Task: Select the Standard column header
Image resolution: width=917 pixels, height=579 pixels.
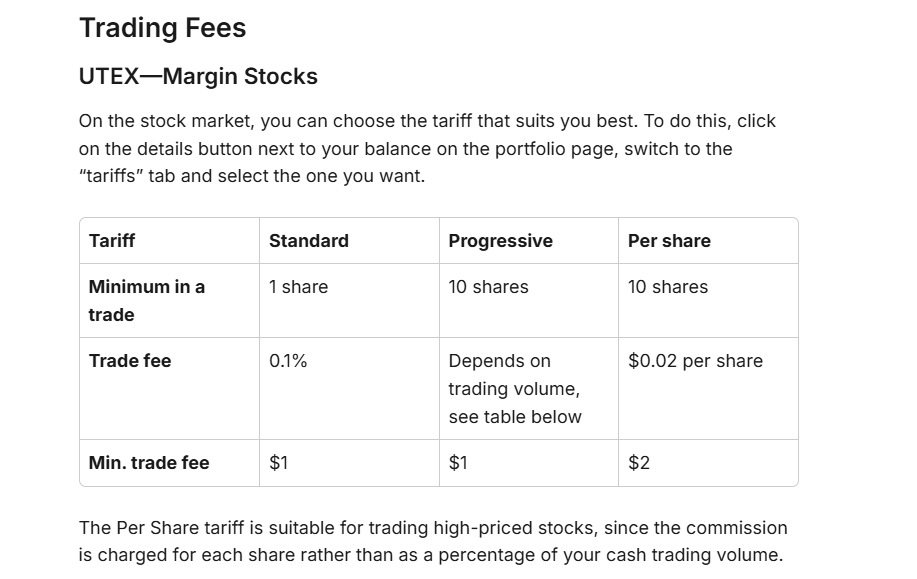Action: coord(308,241)
